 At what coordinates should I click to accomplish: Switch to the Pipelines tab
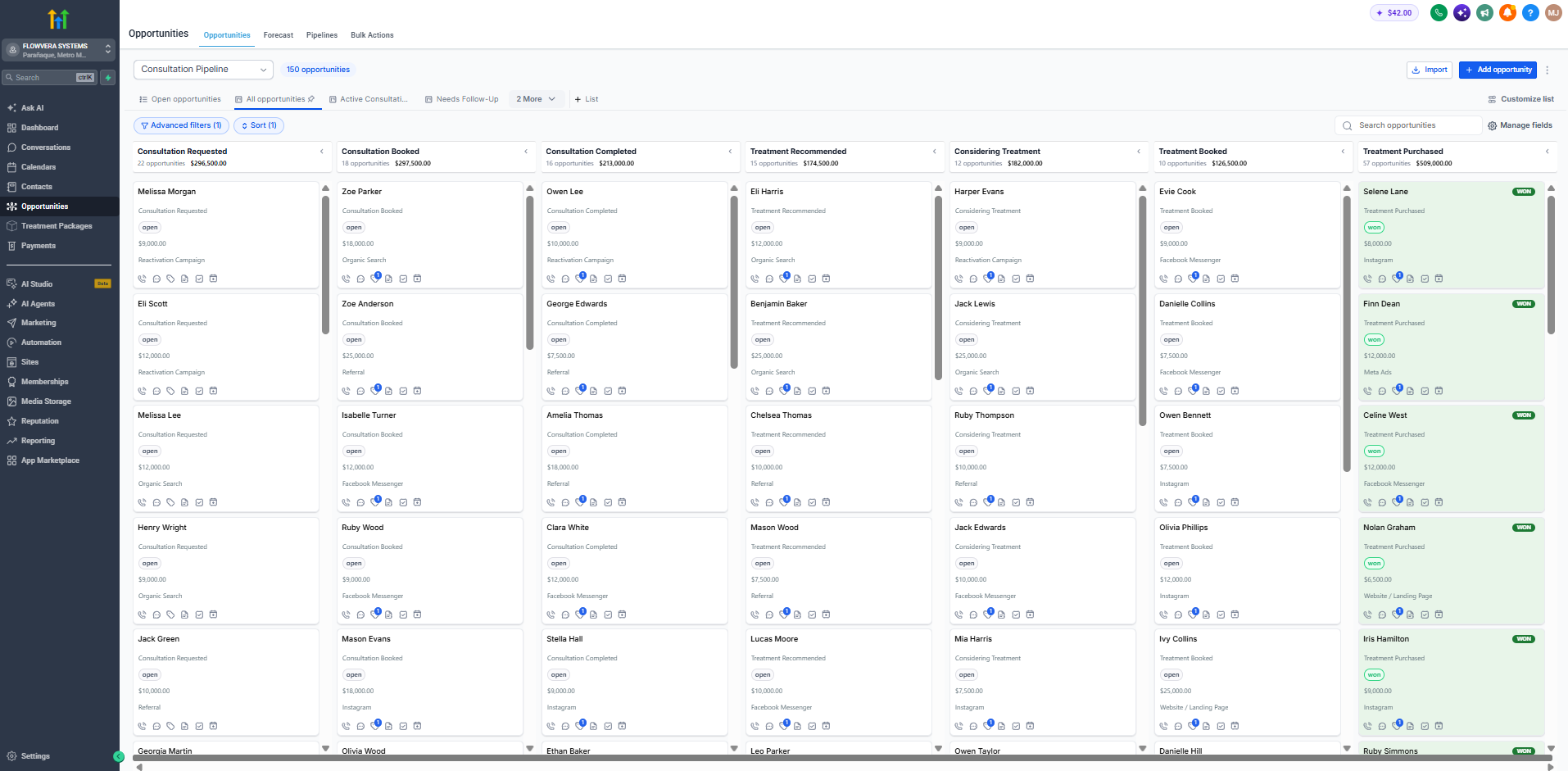tap(322, 35)
